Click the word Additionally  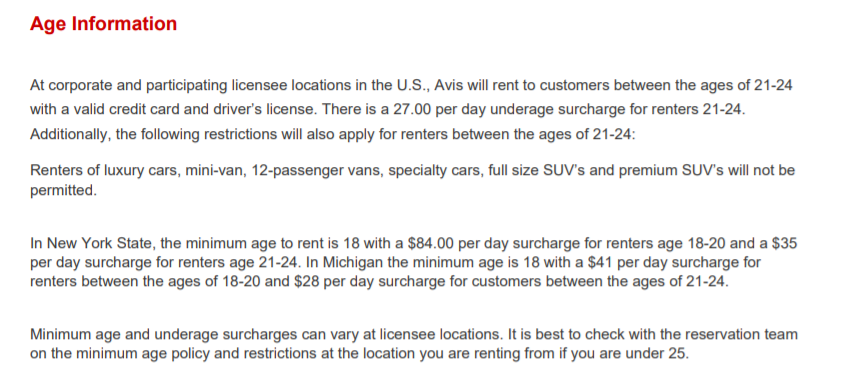tap(69, 134)
